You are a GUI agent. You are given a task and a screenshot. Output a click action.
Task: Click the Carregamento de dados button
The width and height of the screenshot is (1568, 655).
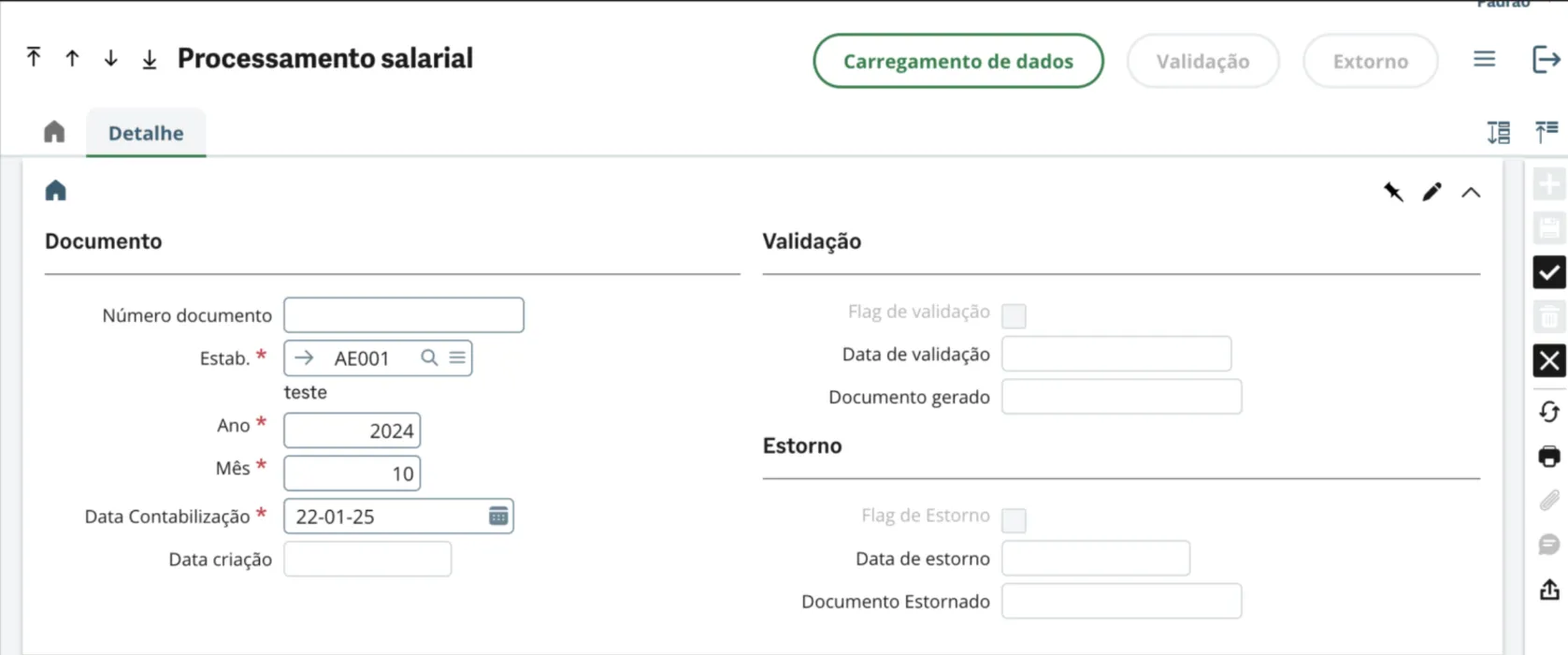(x=958, y=61)
